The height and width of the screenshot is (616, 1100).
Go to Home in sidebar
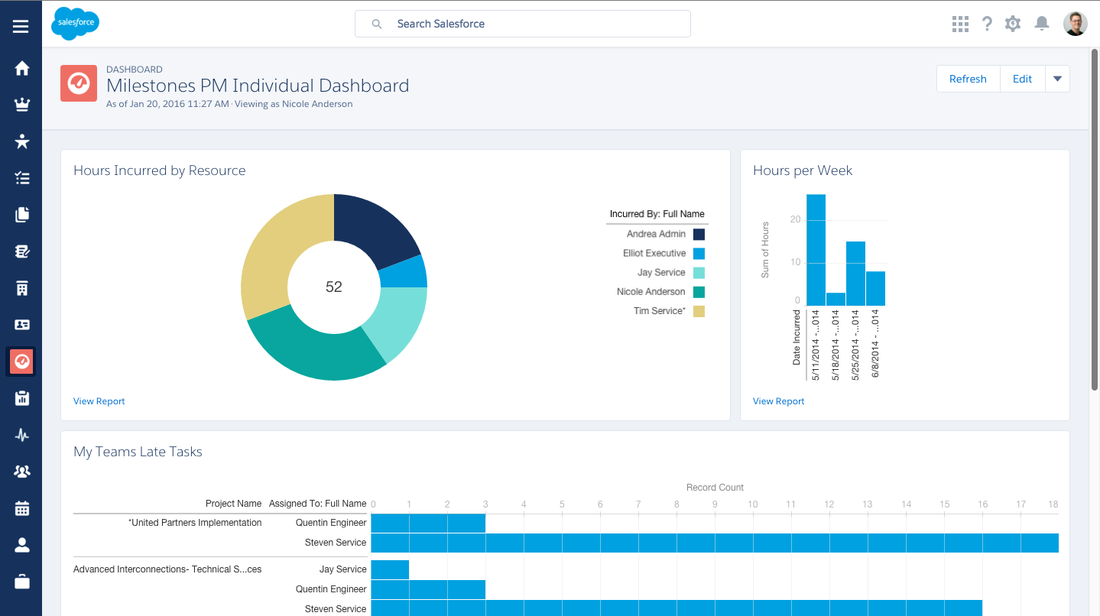pos(22,68)
